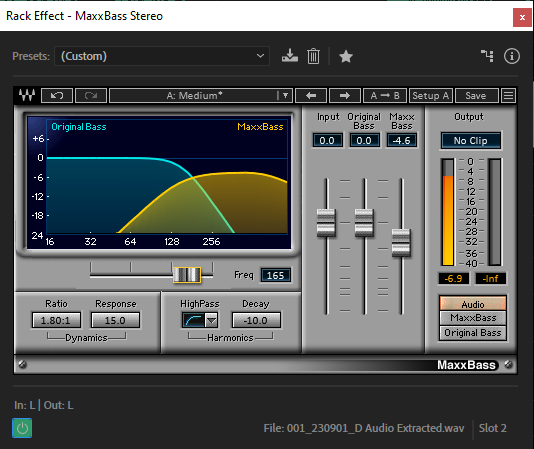Save the current effect preset
Screen dimensions: 534x449
[290, 56]
